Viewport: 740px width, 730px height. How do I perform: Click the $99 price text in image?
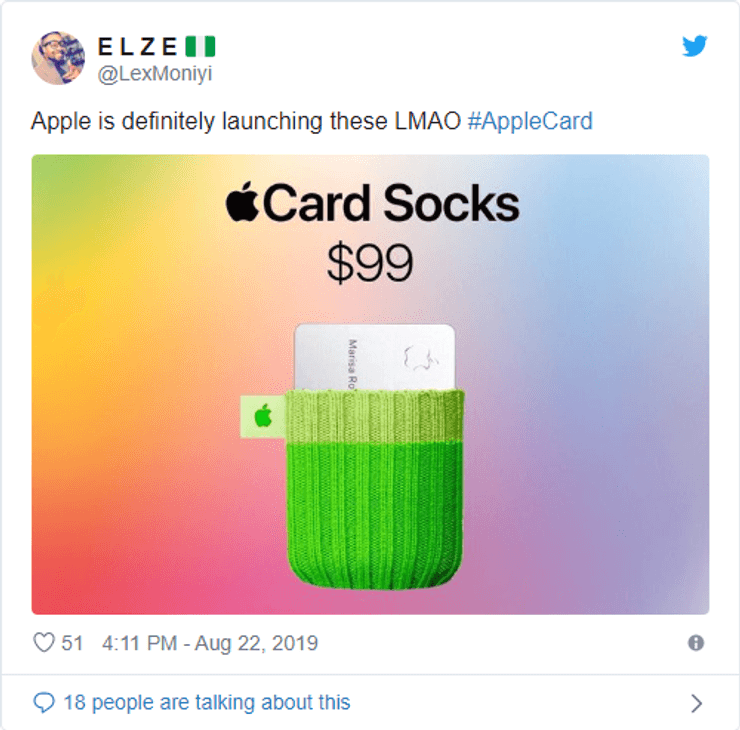[x=370, y=262]
